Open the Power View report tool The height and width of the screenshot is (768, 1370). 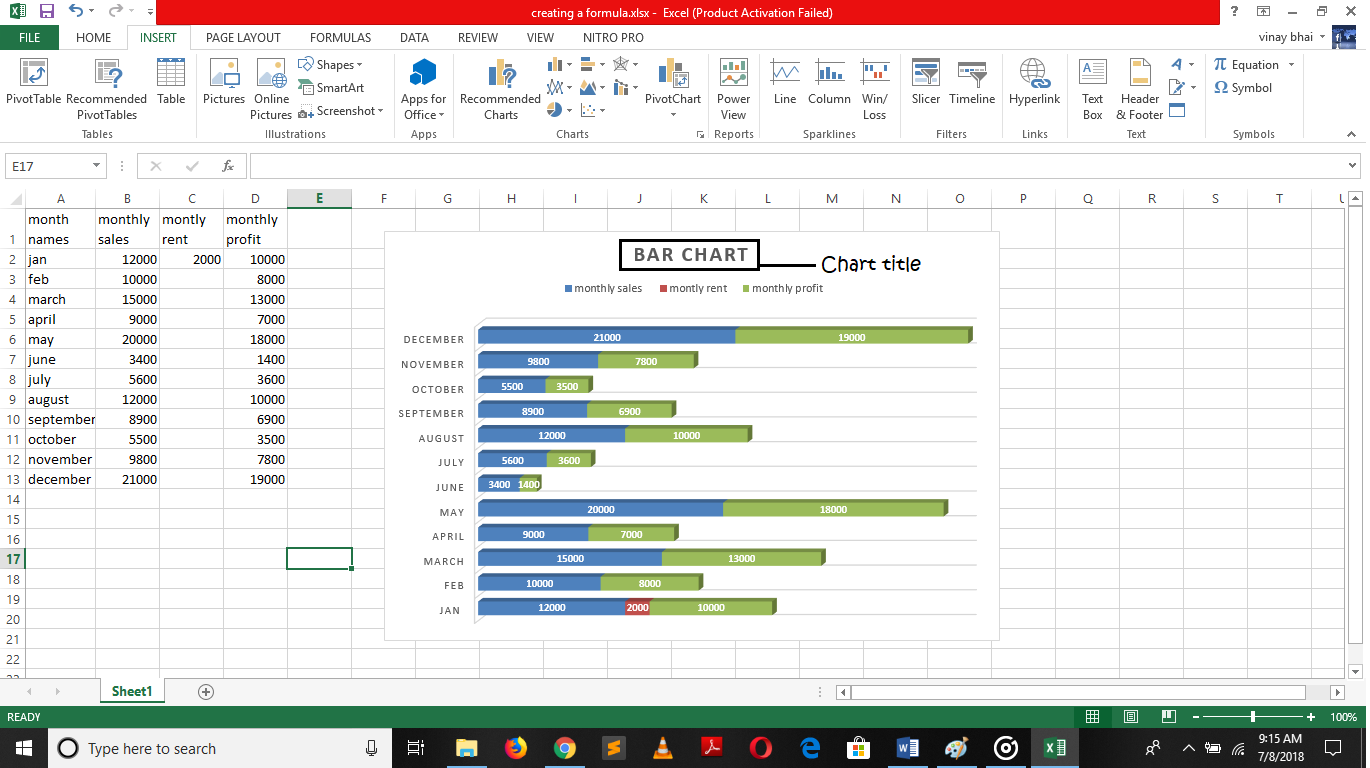pos(733,88)
